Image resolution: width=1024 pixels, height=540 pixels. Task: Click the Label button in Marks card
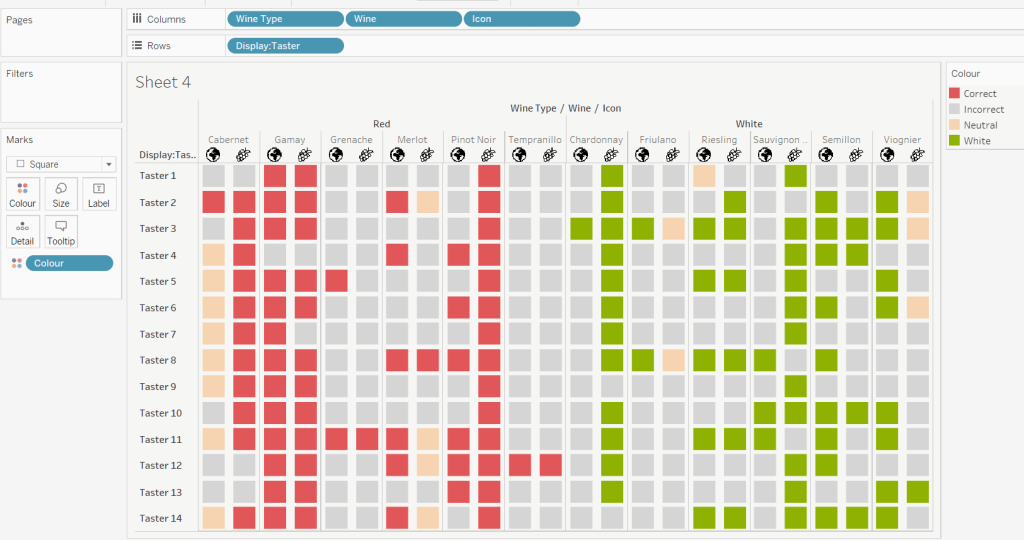tap(99, 193)
